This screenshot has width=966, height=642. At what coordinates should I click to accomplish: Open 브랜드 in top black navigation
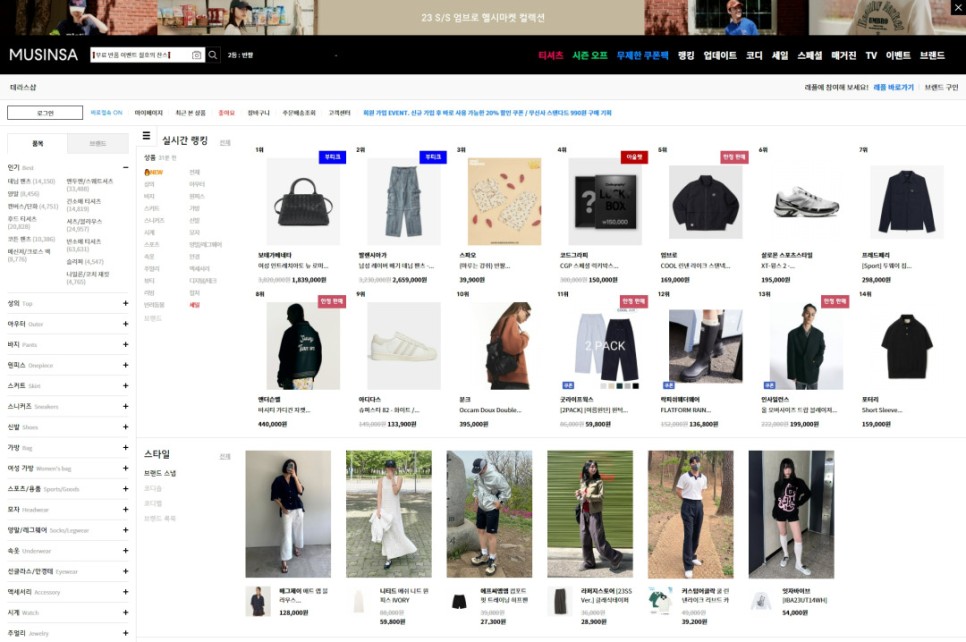click(x=932, y=55)
